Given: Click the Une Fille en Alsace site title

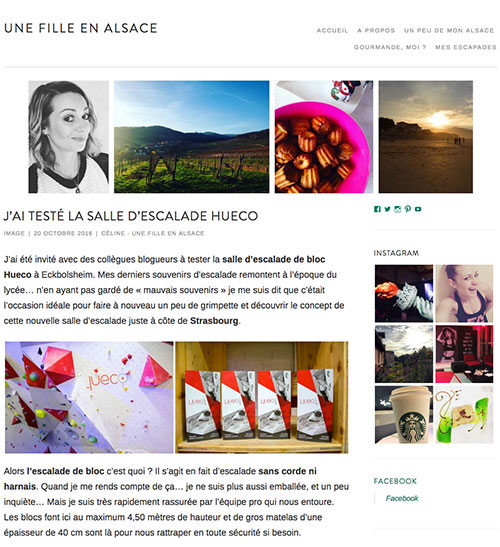Looking at the screenshot, I should click(81, 28).
